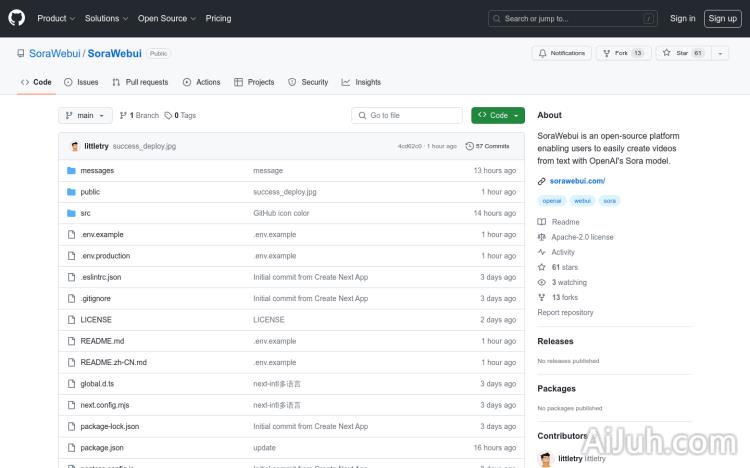Image resolution: width=750 pixels, height=468 pixels.
Task: Click the Sign up button
Action: tap(721, 18)
